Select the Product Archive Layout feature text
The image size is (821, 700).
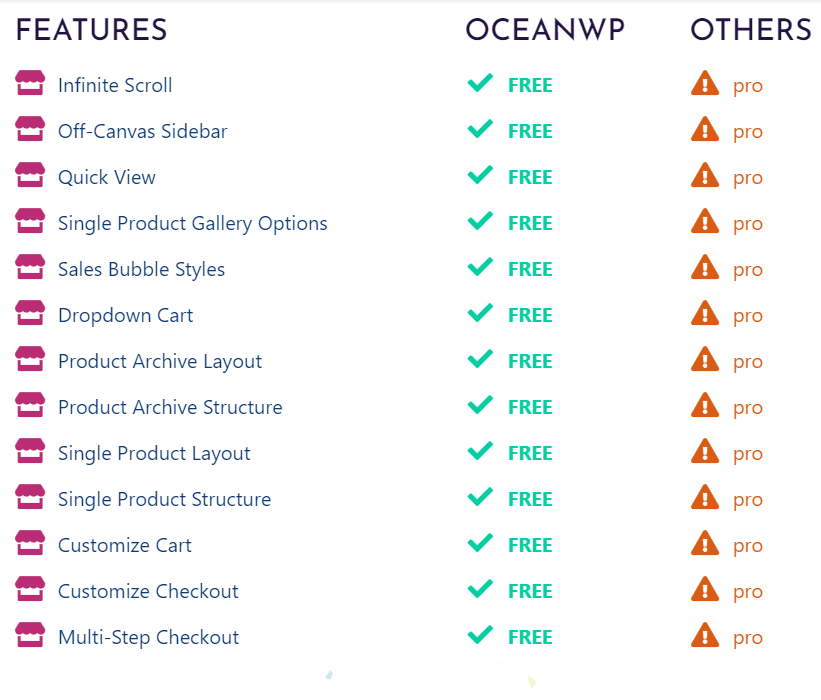coord(160,362)
